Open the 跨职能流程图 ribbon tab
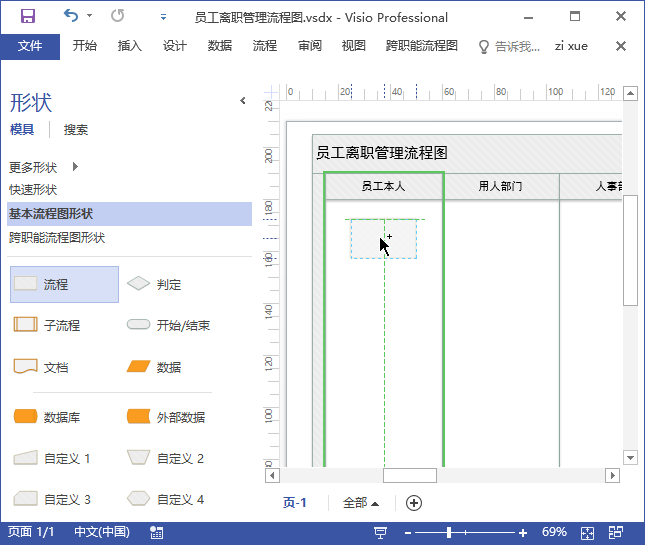The image size is (645, 545). pyautogui.click(x=422, y=46)
